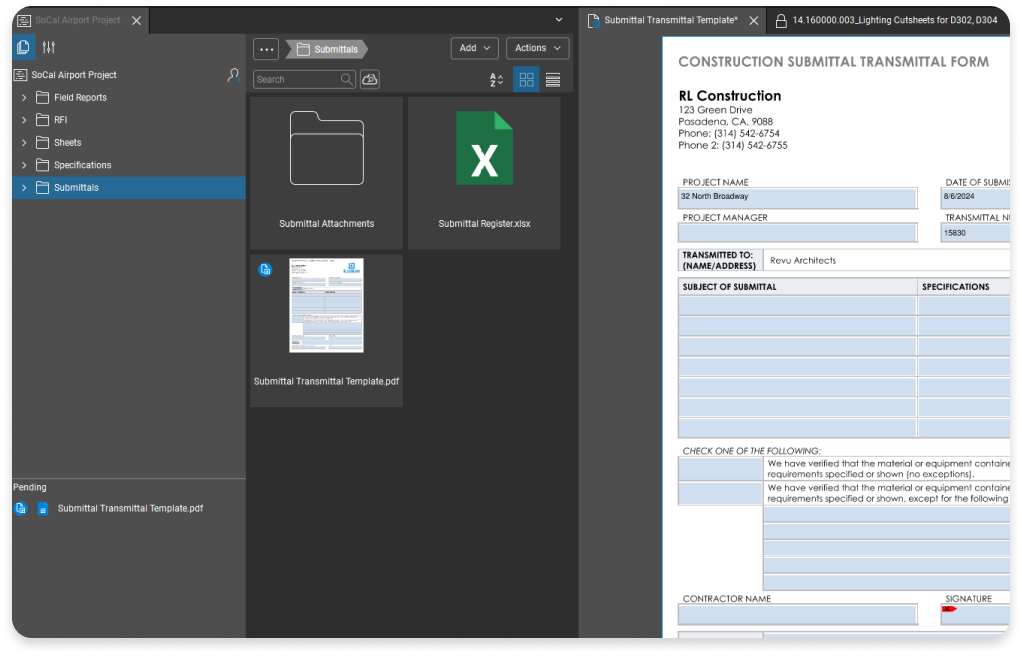Click the first exceptions detail line
The width and height of the screenshot is (1022, 656).
pyautogui.click(x=887, y=515)
